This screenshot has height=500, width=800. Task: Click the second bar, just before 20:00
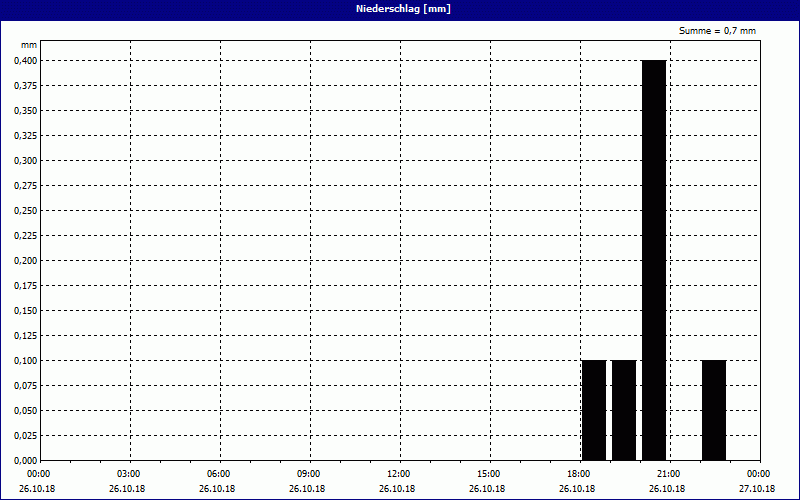click(x=624, y=410)
